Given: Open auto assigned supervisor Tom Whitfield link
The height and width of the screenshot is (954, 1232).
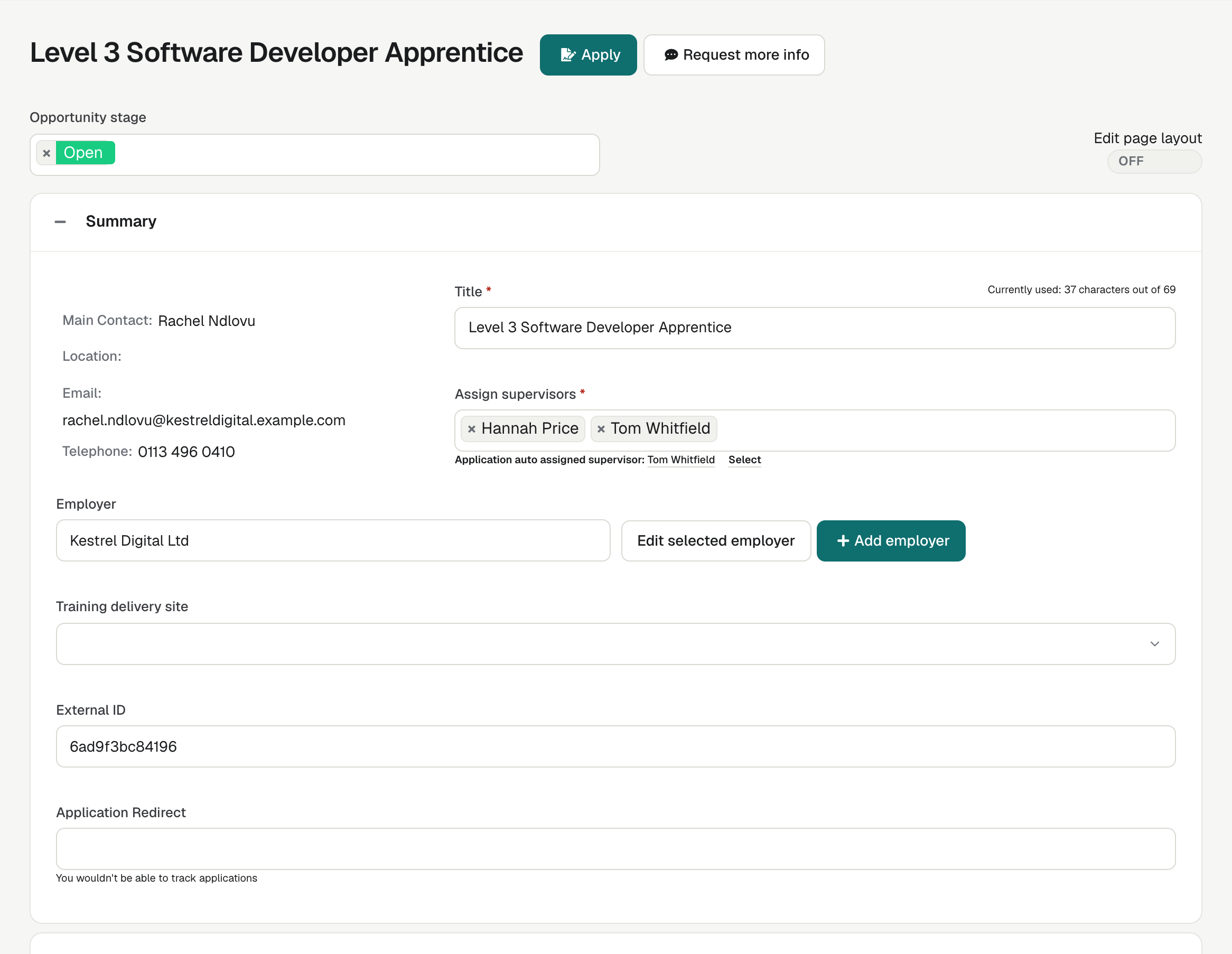Looking at the screenshot, I should tap(681, 460).
